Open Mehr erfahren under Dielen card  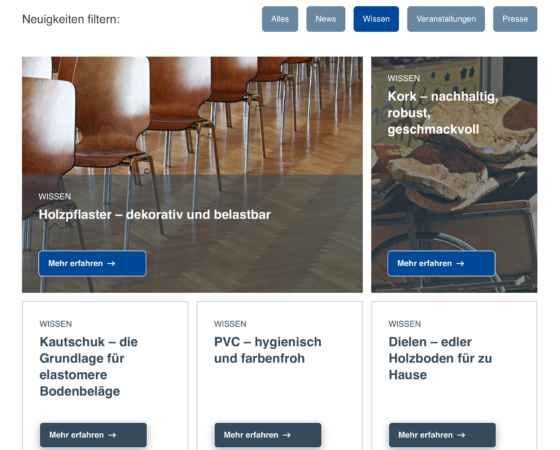tap(442, 435)
